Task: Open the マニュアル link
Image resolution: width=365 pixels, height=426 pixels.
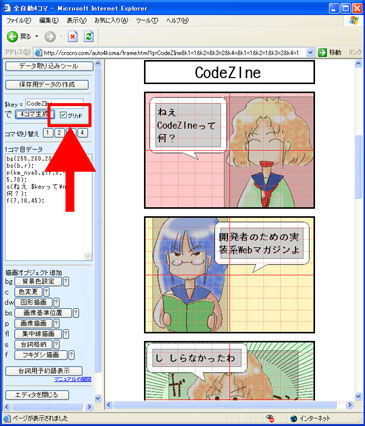Action: (73, 380)
